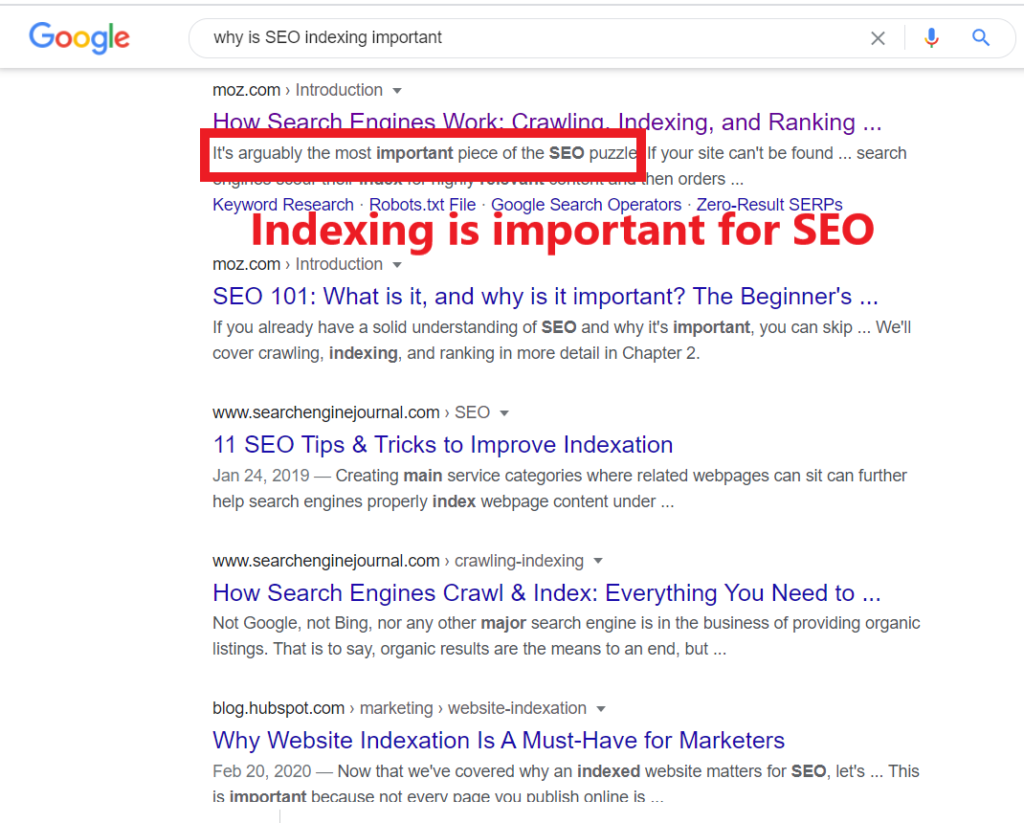Open How Search Engines Crawl & Index result
Screen dimensions: 1024x823
tap(546, 592)
